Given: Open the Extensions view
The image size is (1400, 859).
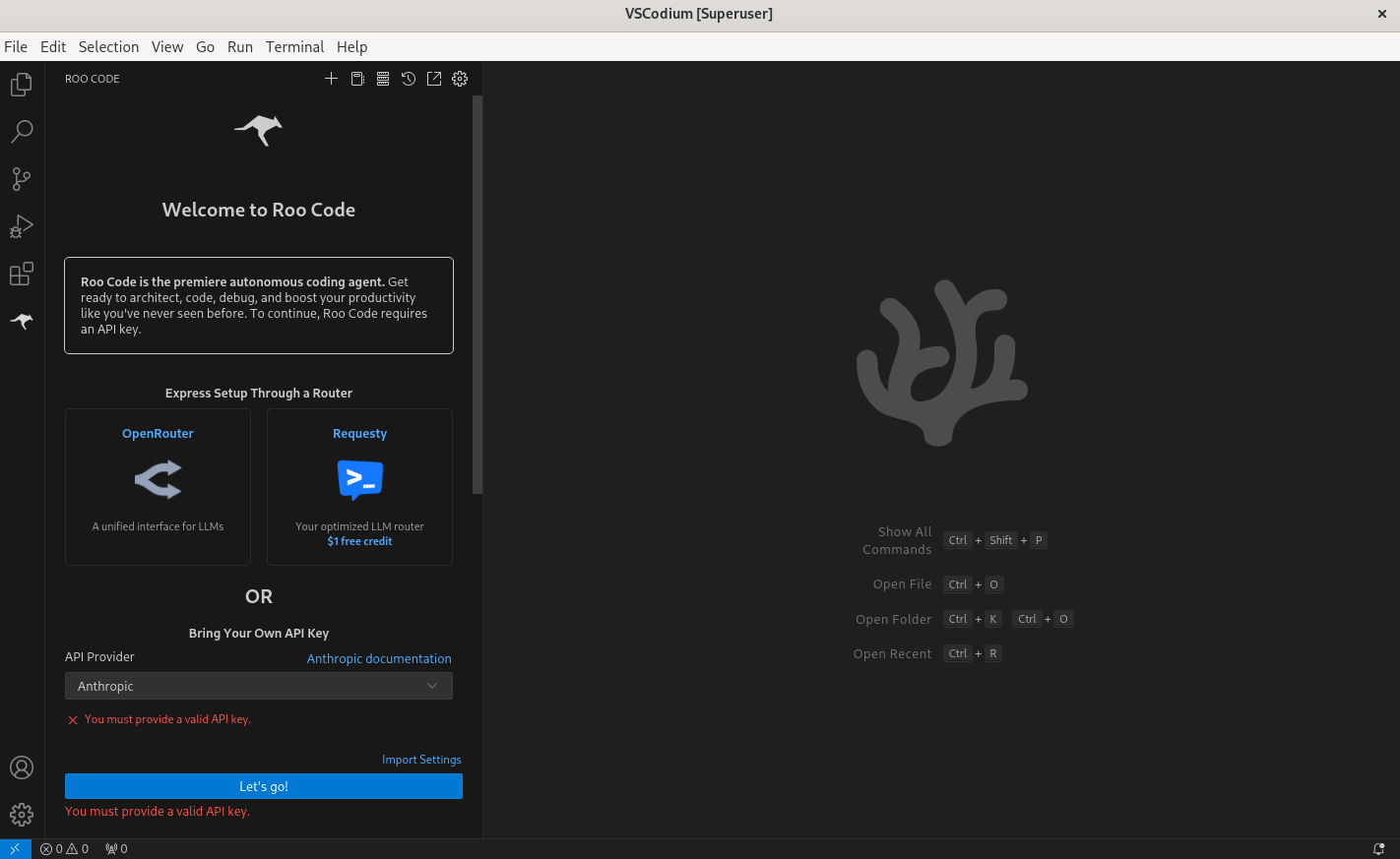Looking at the screenshot, I should (x=22, y=274).
